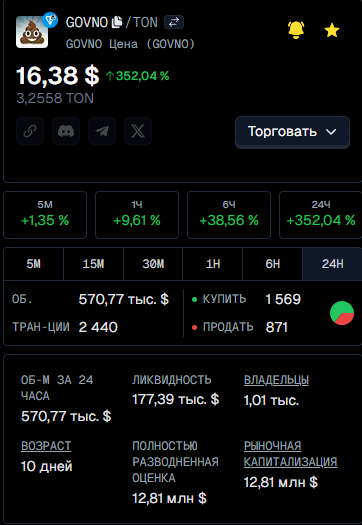Switch to the 30M tab

153,264
